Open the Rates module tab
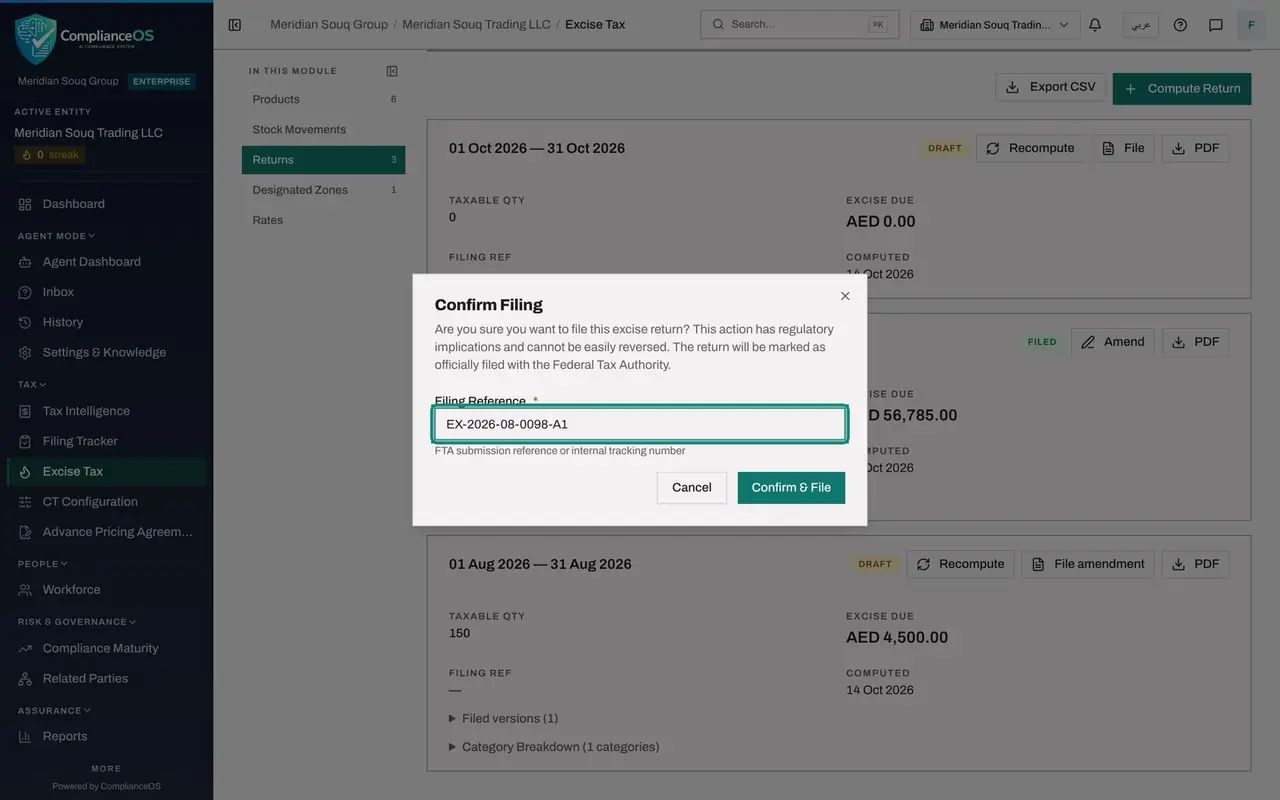Screen dimensions: 1280x800 (x=323, y=220)
